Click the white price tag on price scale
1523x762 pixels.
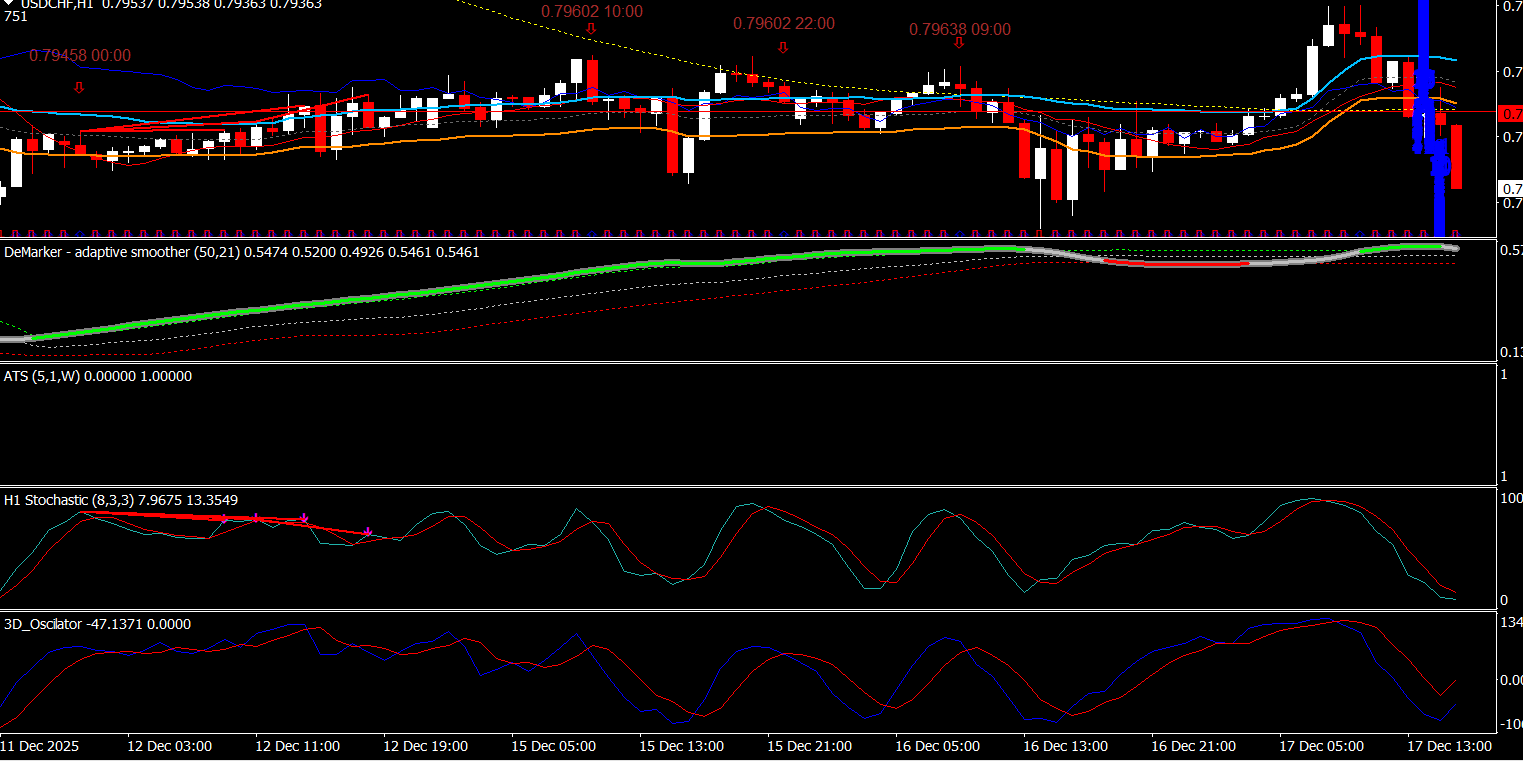pyautogui.click(x=1512, y=189)
